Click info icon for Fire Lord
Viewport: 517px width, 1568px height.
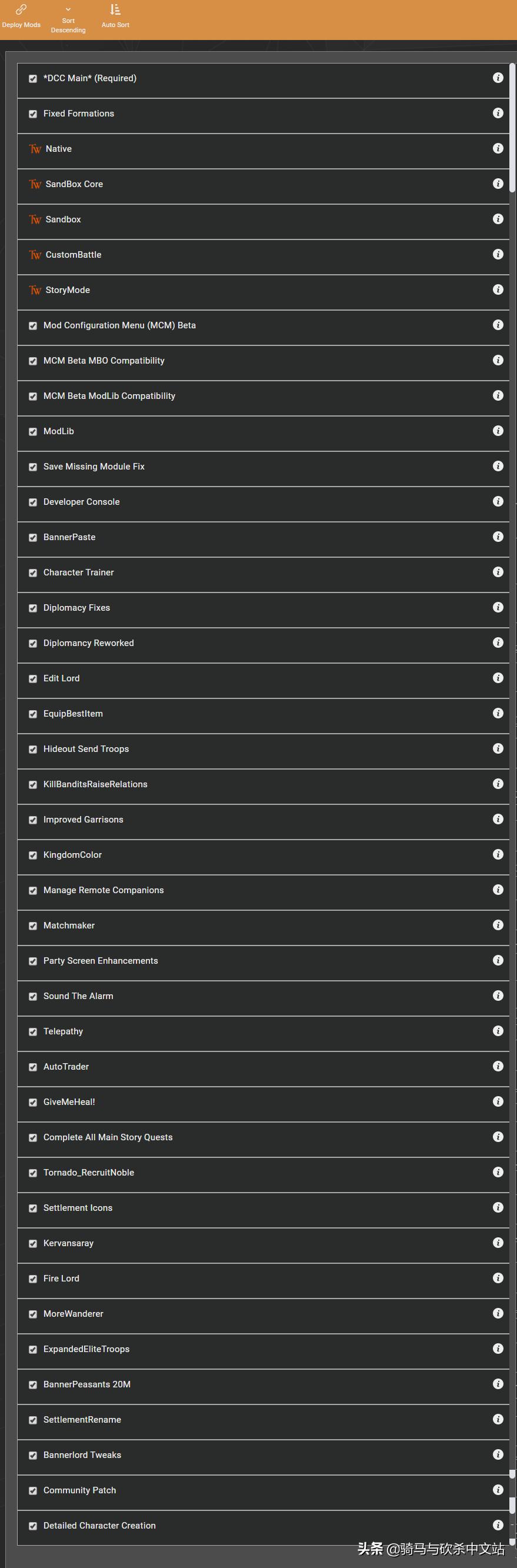(x=498, y=1279)
